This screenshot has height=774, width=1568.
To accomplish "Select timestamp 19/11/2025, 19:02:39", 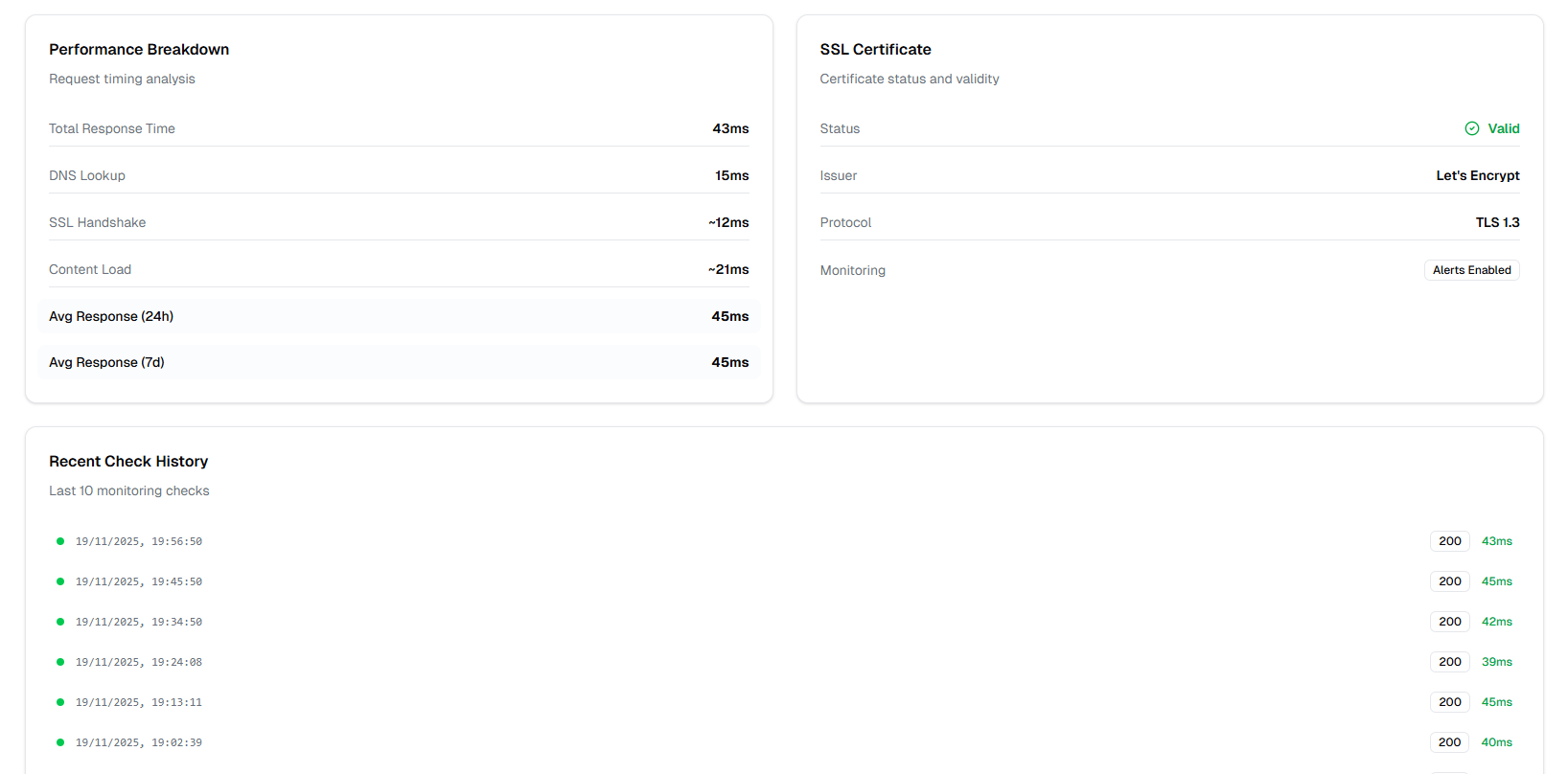I will [139, 742].
